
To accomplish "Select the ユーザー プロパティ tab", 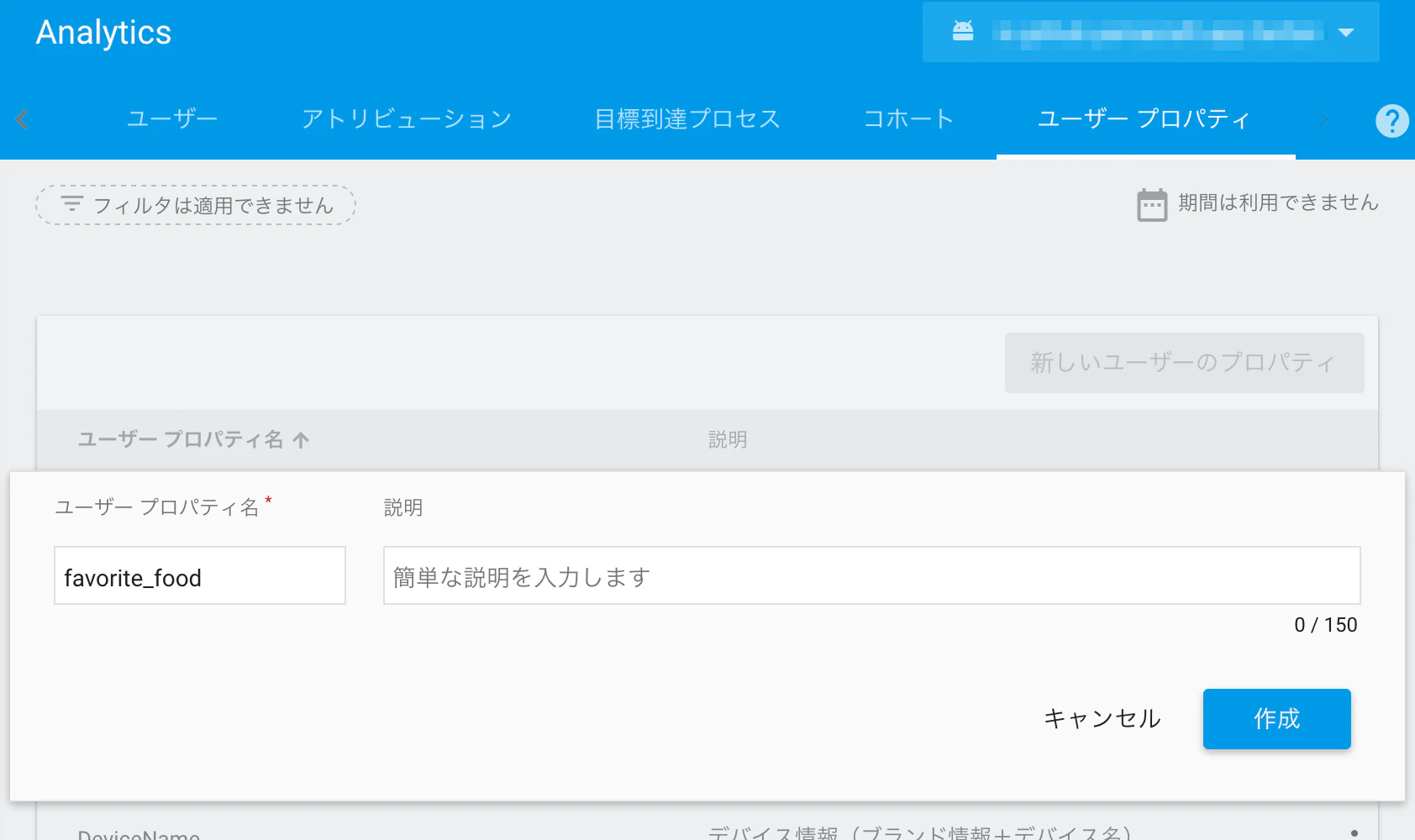I will tap(1144, 119).
